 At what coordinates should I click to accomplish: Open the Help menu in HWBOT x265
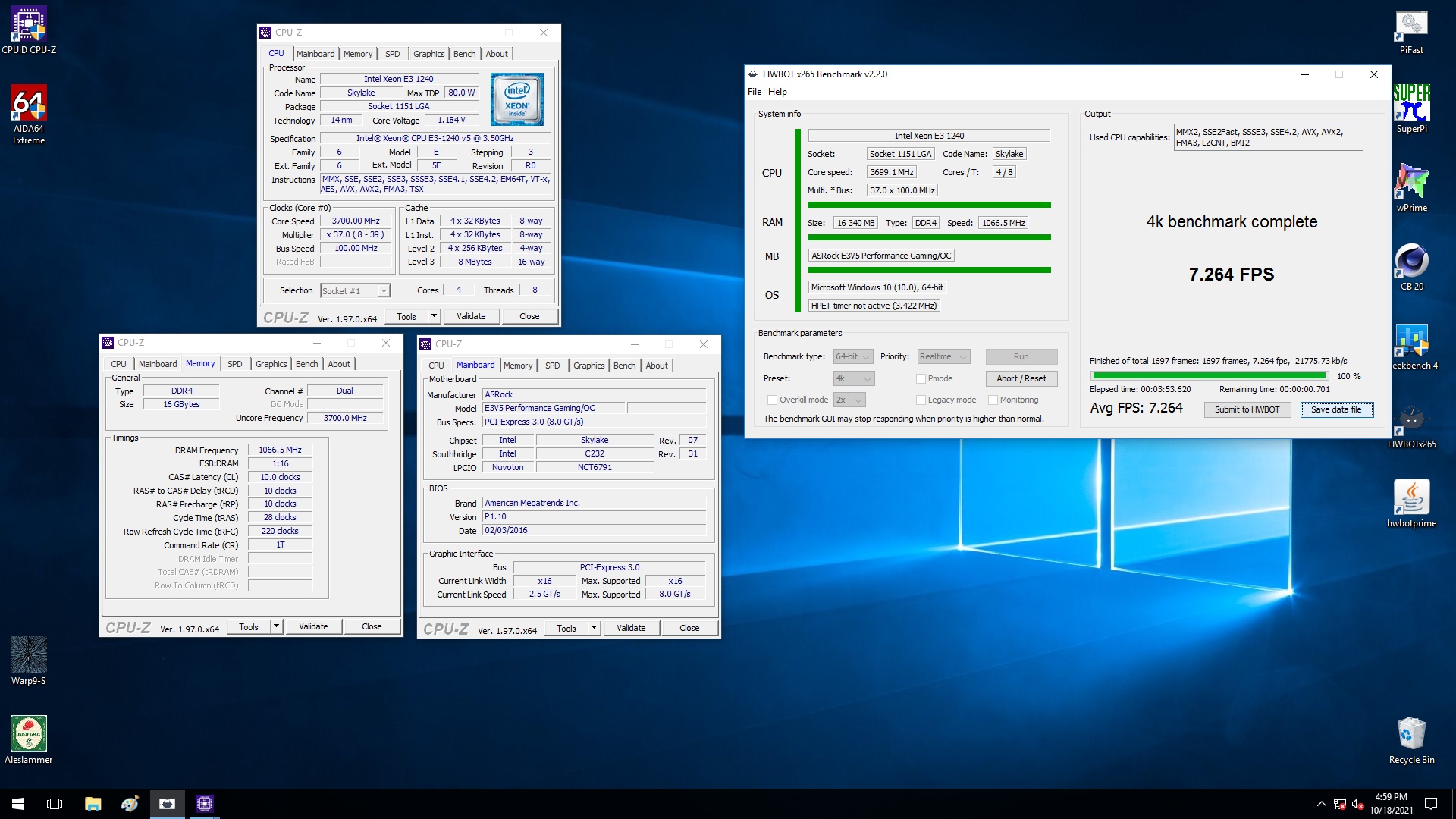pos(777,92)
